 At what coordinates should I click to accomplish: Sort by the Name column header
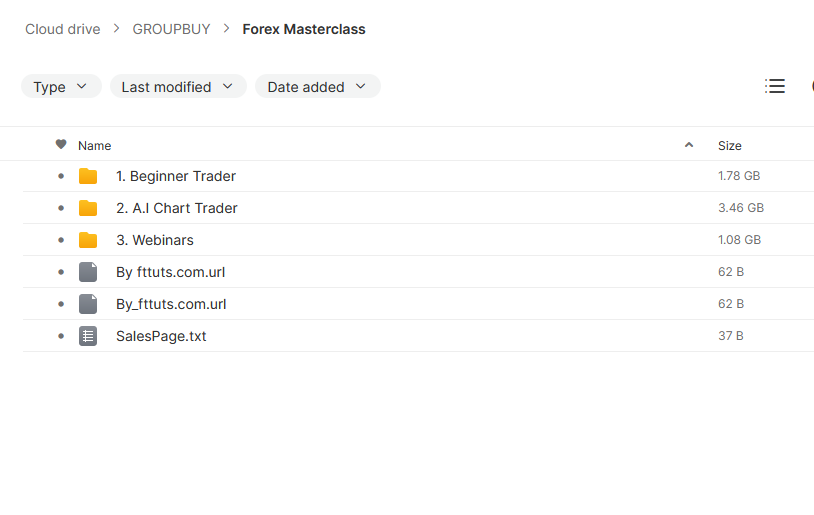pos(94,146)
